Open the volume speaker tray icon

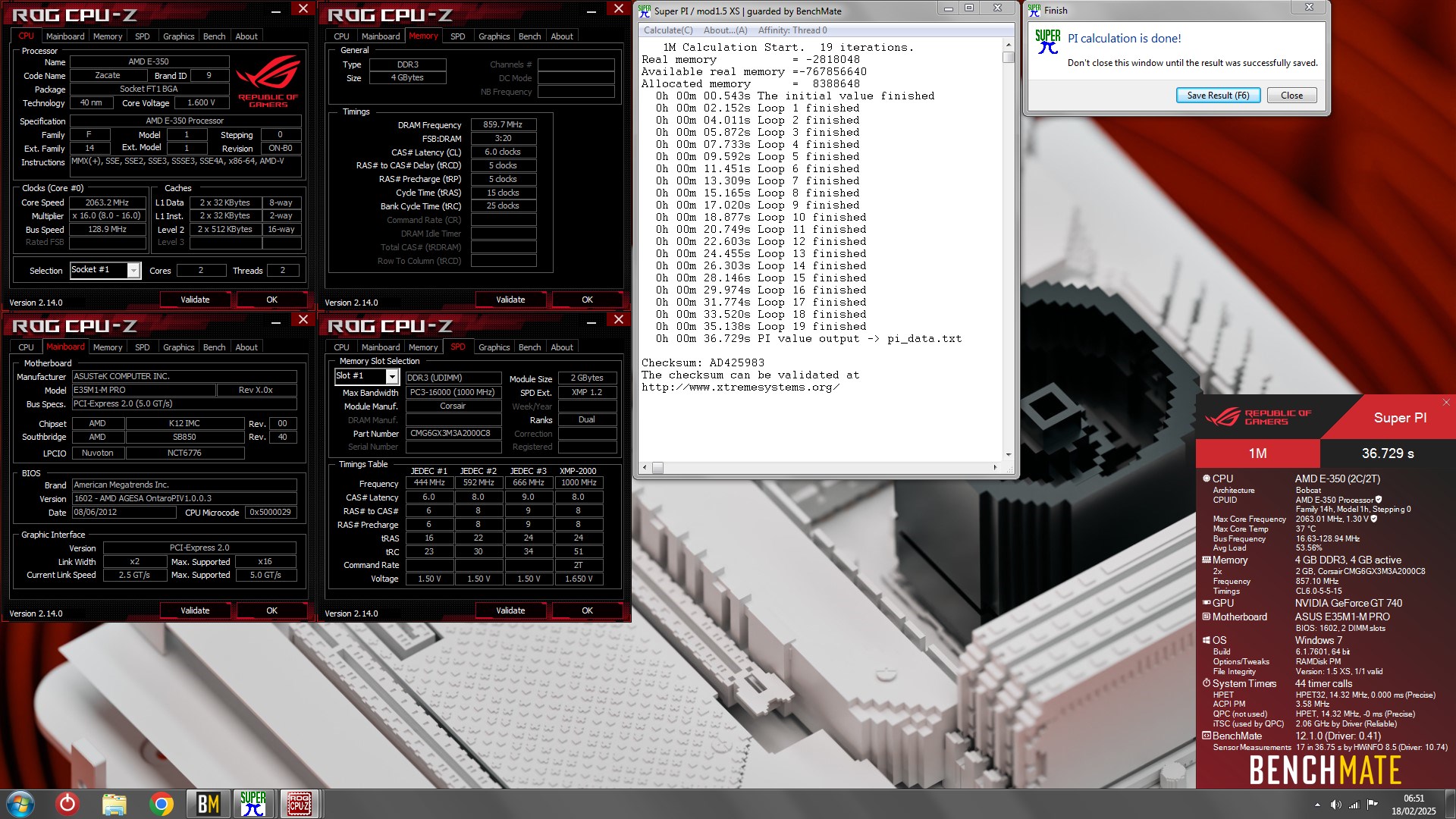click(x=1335, y=805)
